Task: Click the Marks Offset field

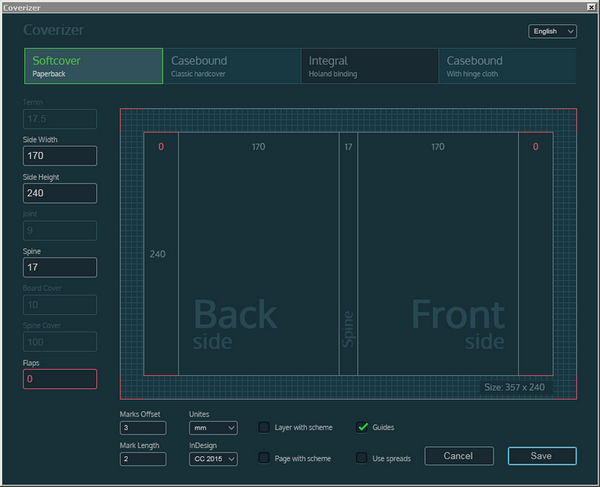Action: click(x=143, y=428)
